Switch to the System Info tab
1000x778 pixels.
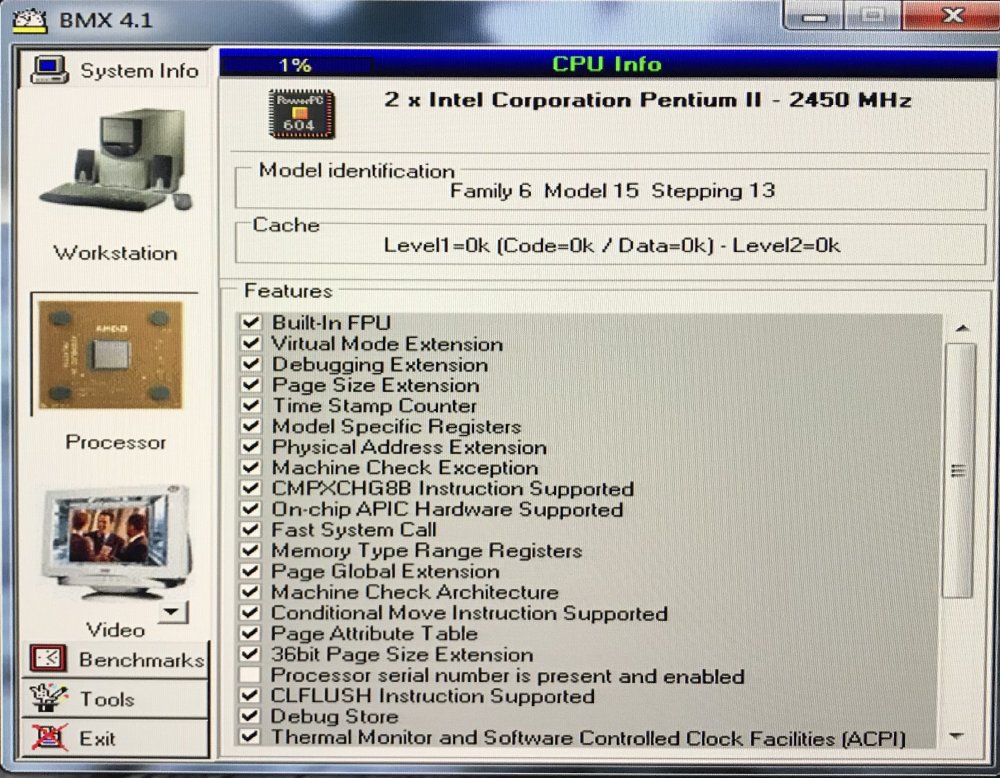tap(138, 70)
